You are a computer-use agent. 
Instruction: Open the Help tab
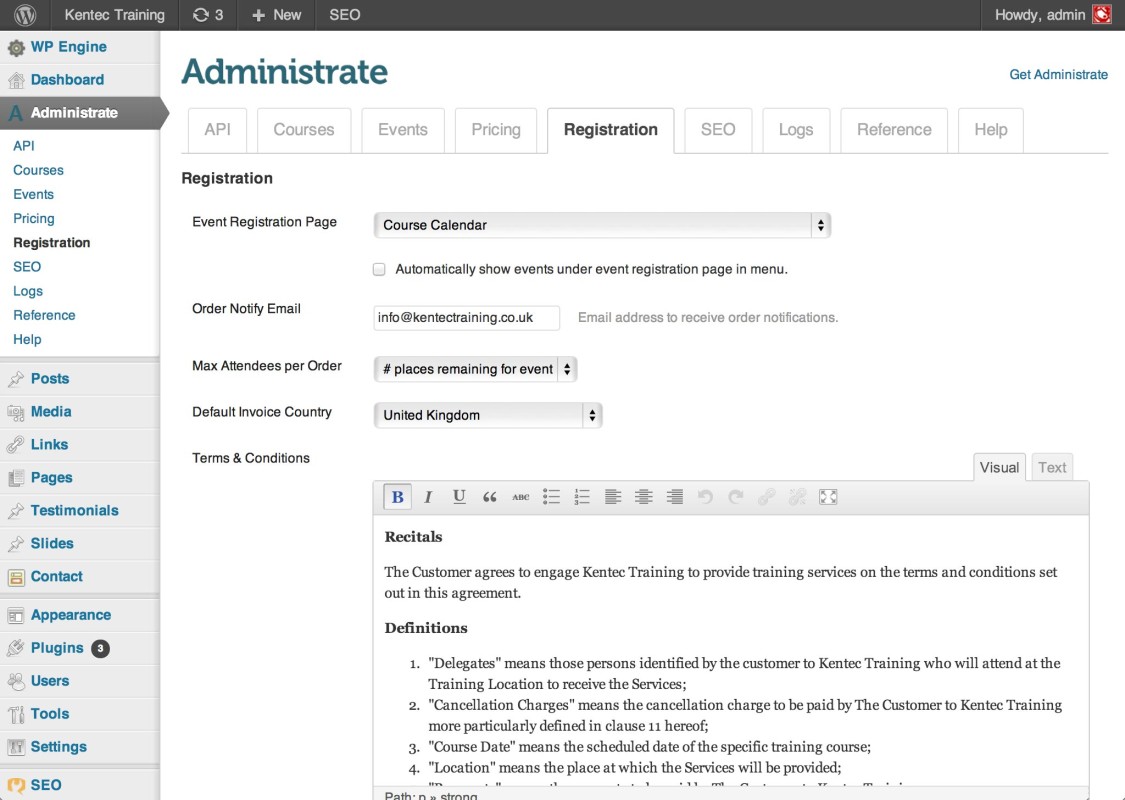point(991,130)
